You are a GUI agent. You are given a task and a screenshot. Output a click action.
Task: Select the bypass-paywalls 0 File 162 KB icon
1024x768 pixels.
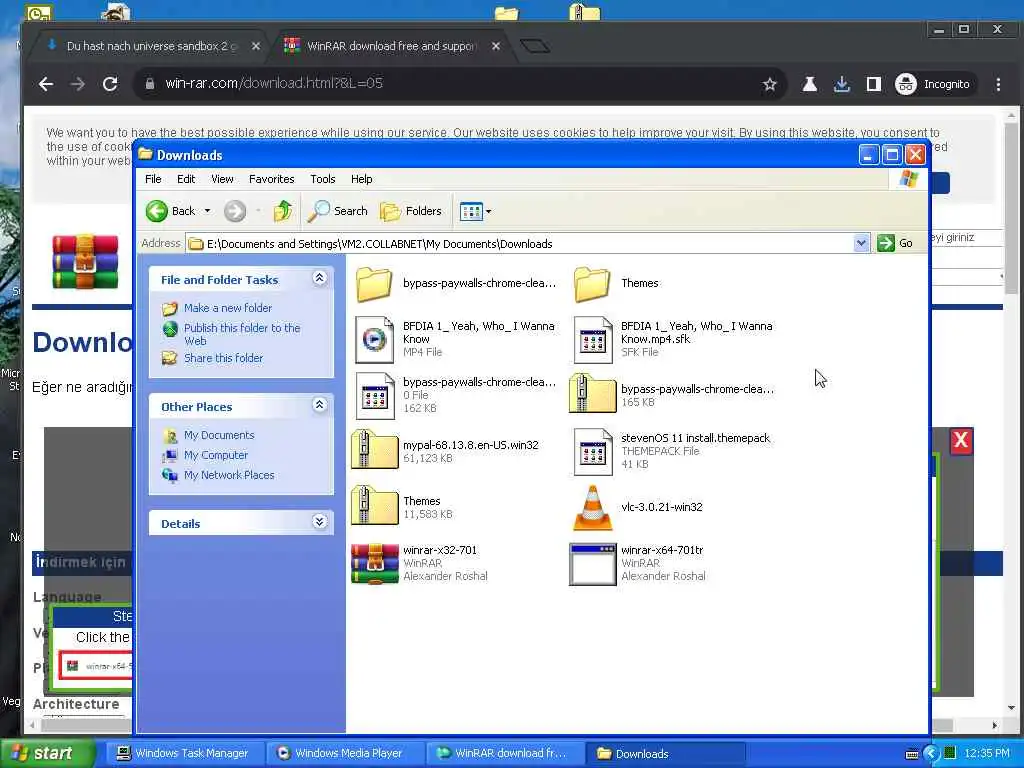[x=374, y=395]
